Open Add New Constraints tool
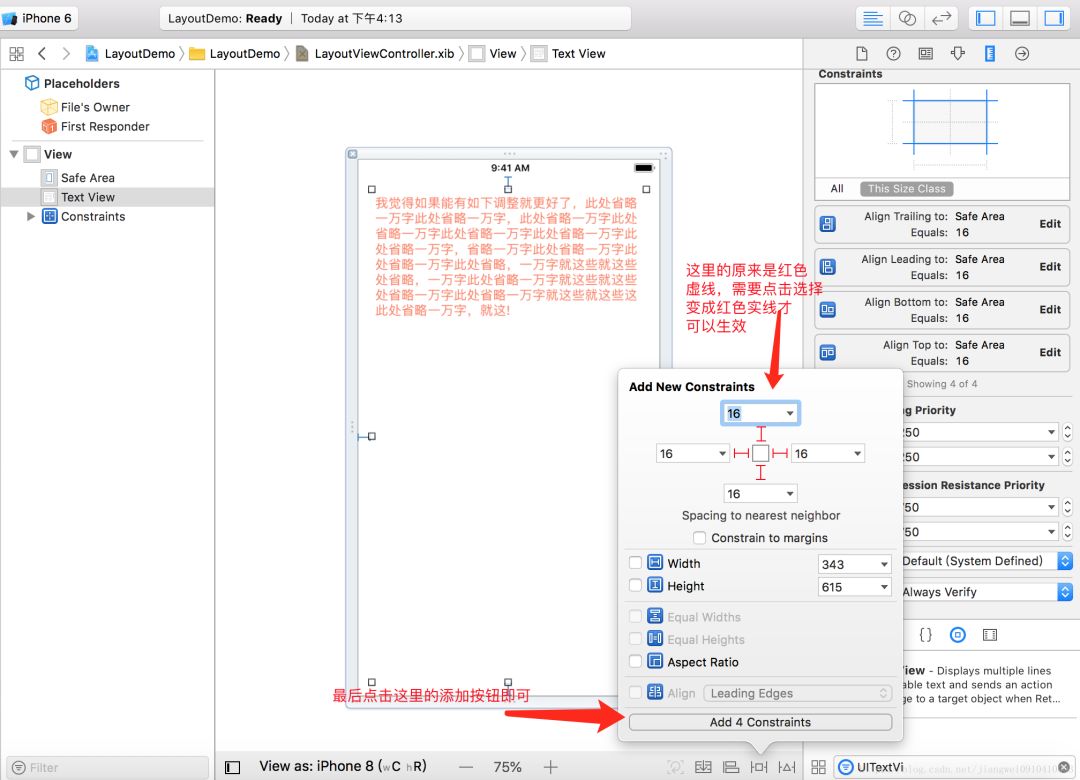 759,767
